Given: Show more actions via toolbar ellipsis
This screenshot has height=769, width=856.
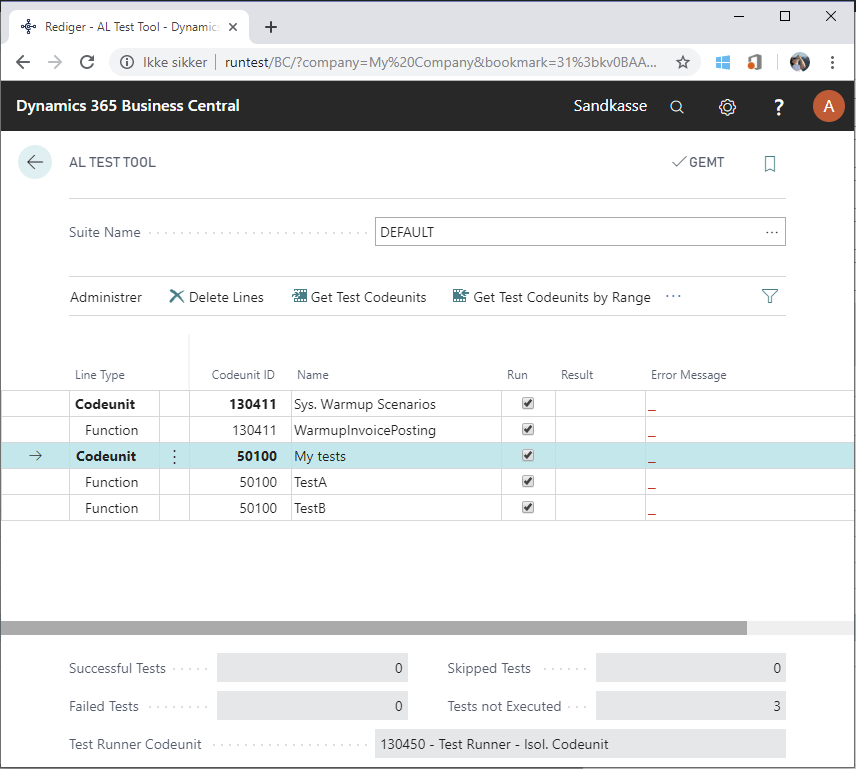Looking at the screenshot, I should coord(673,296).
